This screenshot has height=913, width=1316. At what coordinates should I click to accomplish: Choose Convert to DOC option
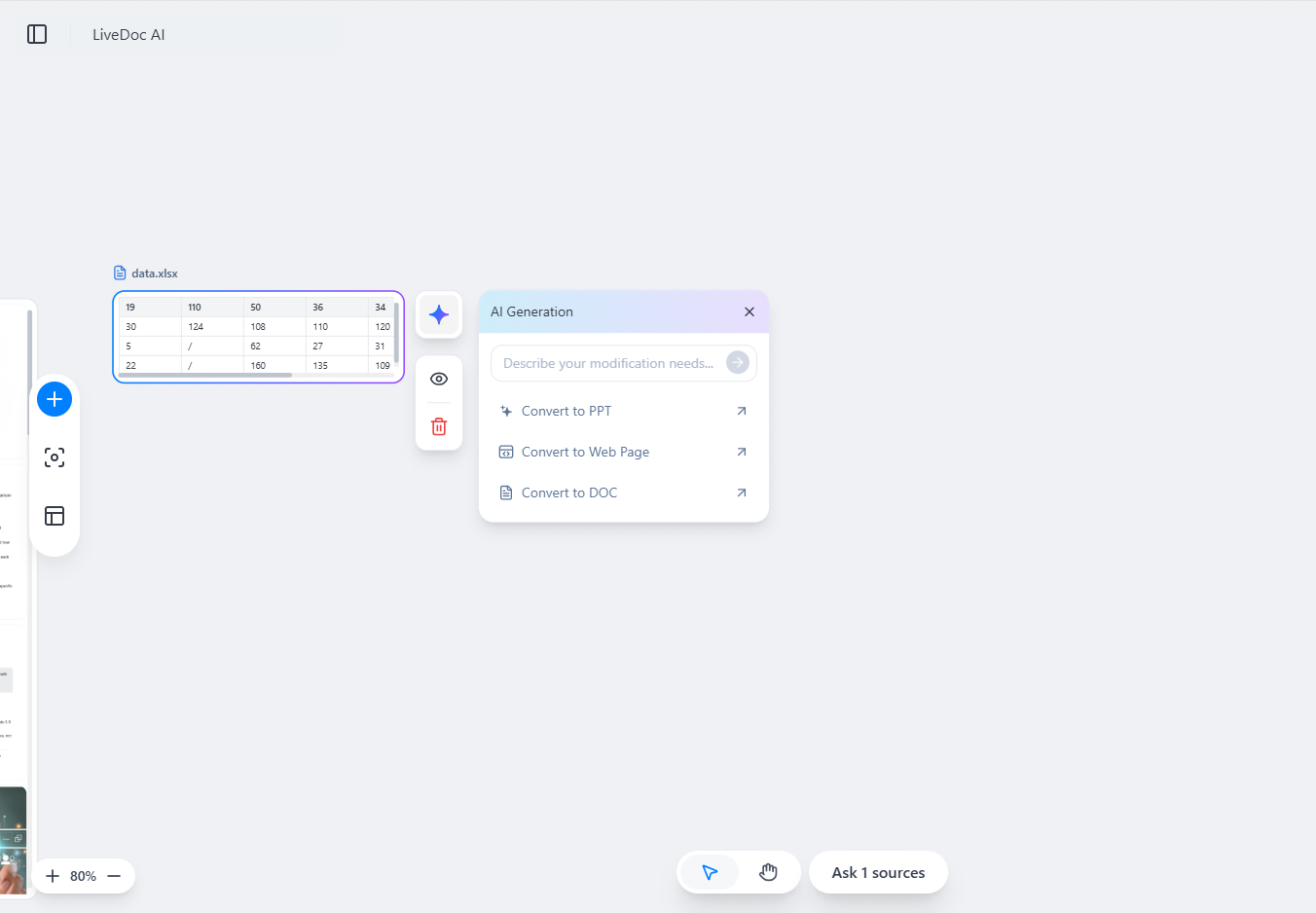coord(569,493)
